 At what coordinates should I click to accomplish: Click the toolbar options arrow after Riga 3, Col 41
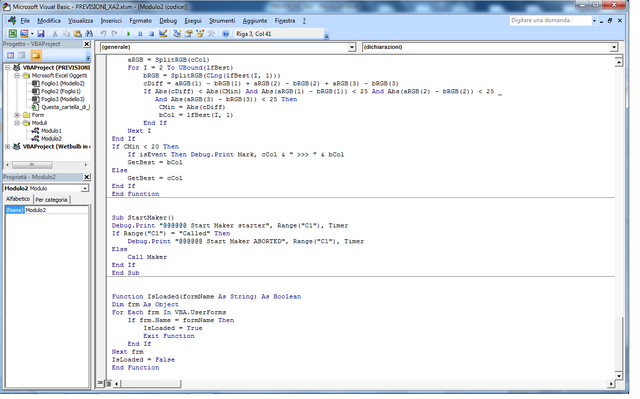pos(327,37)
